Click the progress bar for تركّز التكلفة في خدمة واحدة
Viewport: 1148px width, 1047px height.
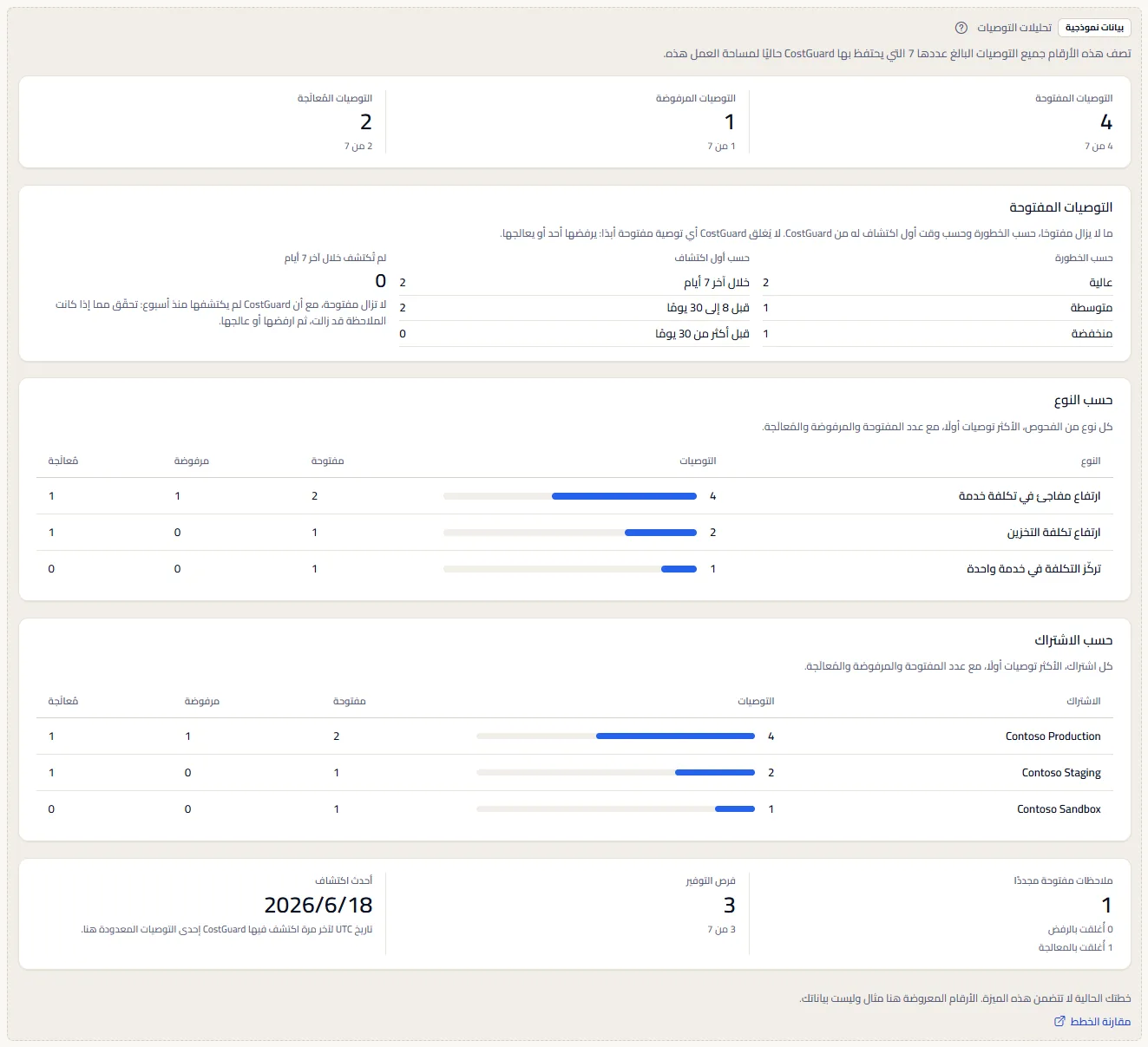(x=570, y=569)
